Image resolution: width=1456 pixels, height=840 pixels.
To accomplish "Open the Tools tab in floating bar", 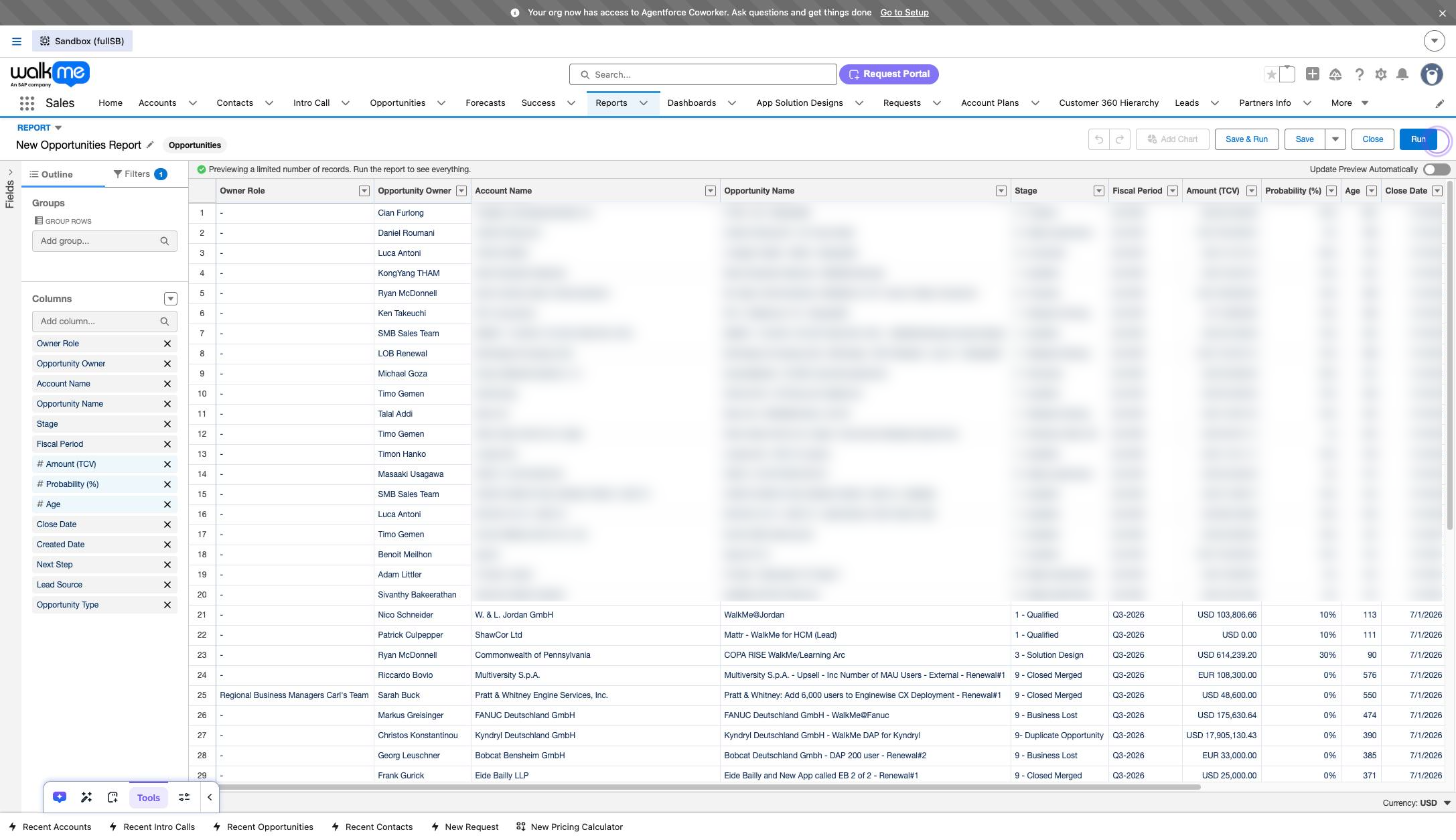I will [x=149, y=798].
